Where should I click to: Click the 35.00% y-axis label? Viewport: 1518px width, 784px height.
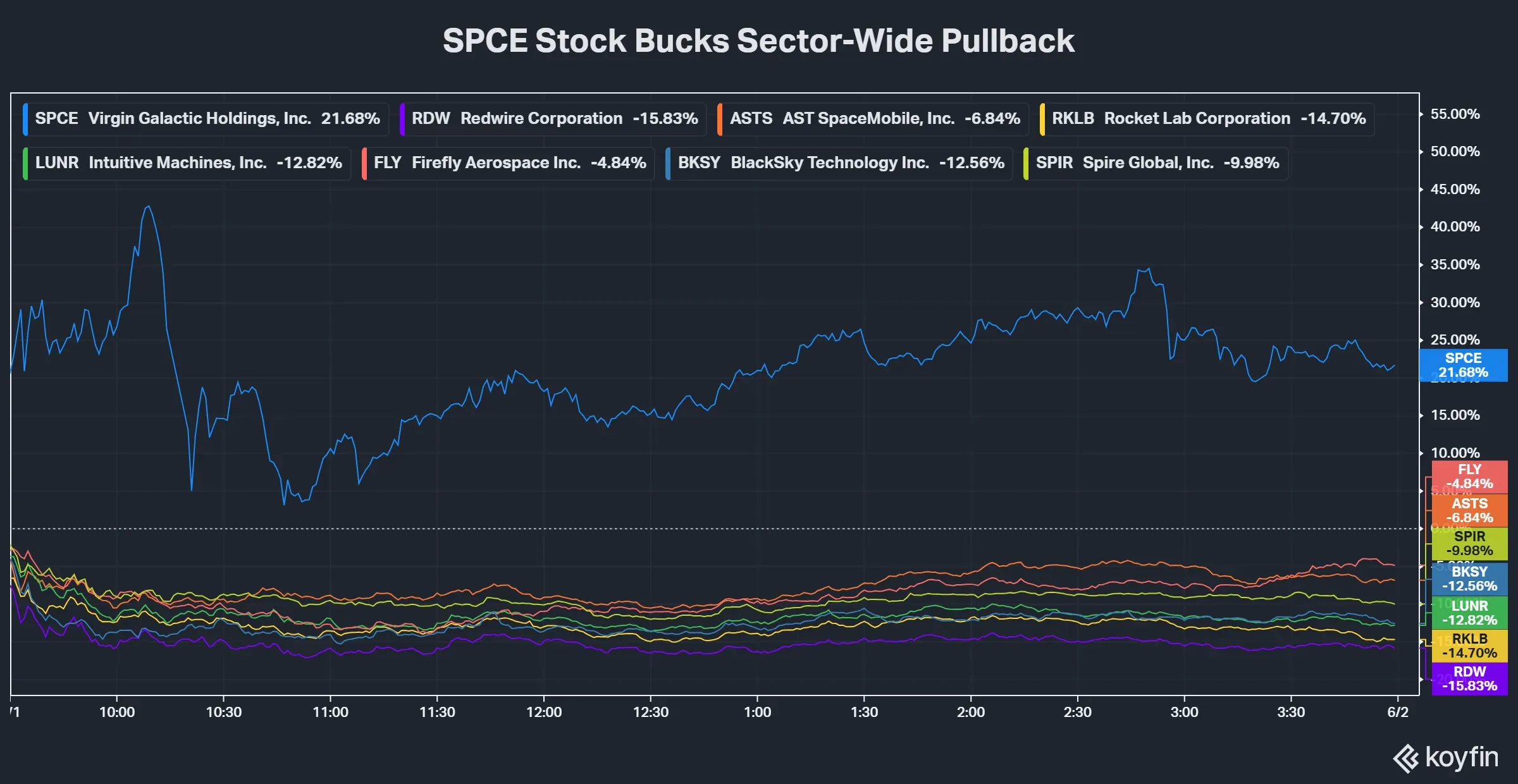[1455, 265]
